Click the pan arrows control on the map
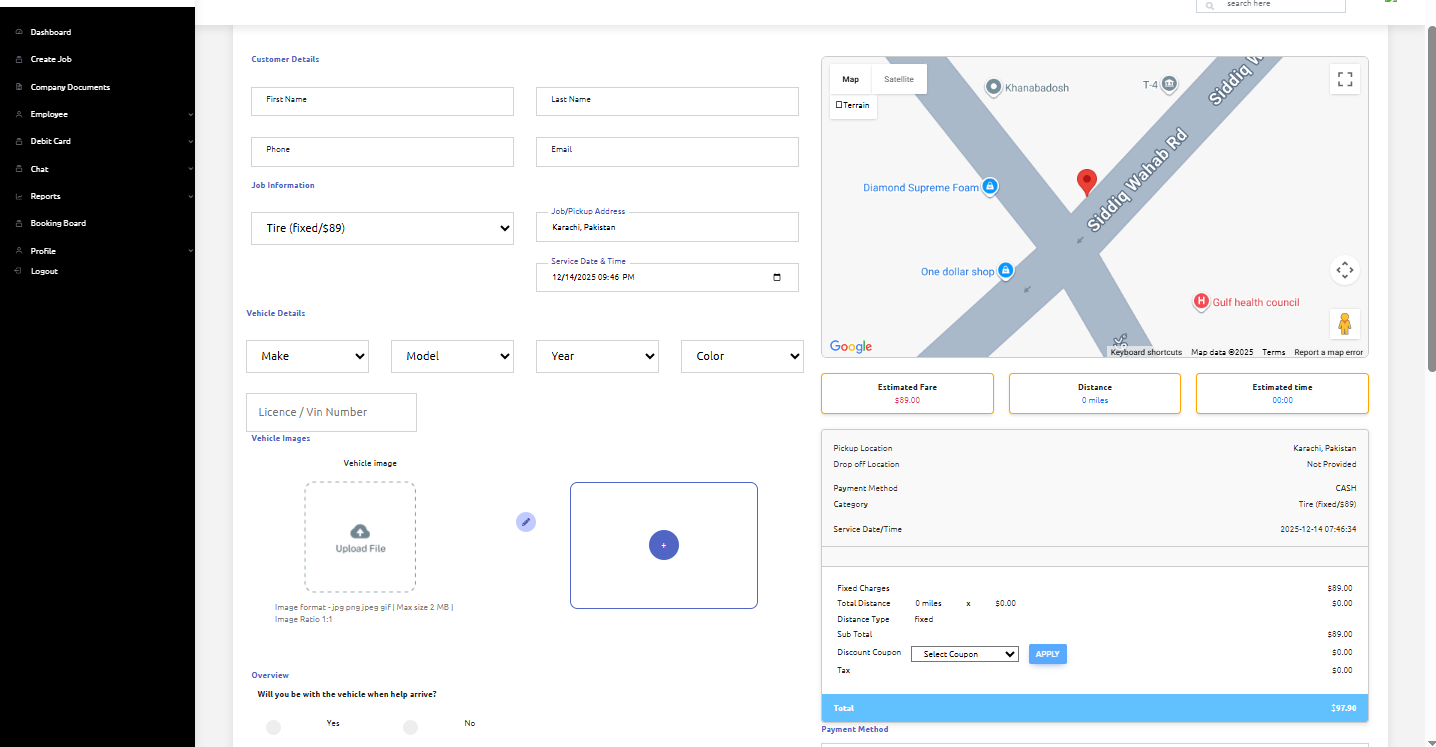1436x747 pixels. (x=1344, y=270)
